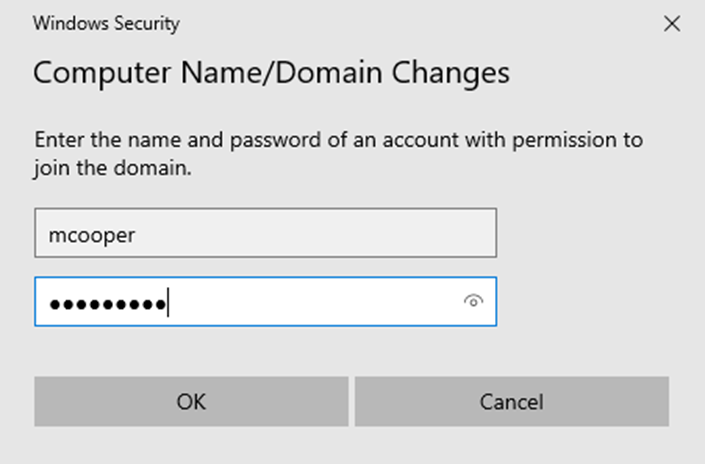The image size is (705, 464).
Task: Click the empty area of the username box
Action: pos(315,232)
